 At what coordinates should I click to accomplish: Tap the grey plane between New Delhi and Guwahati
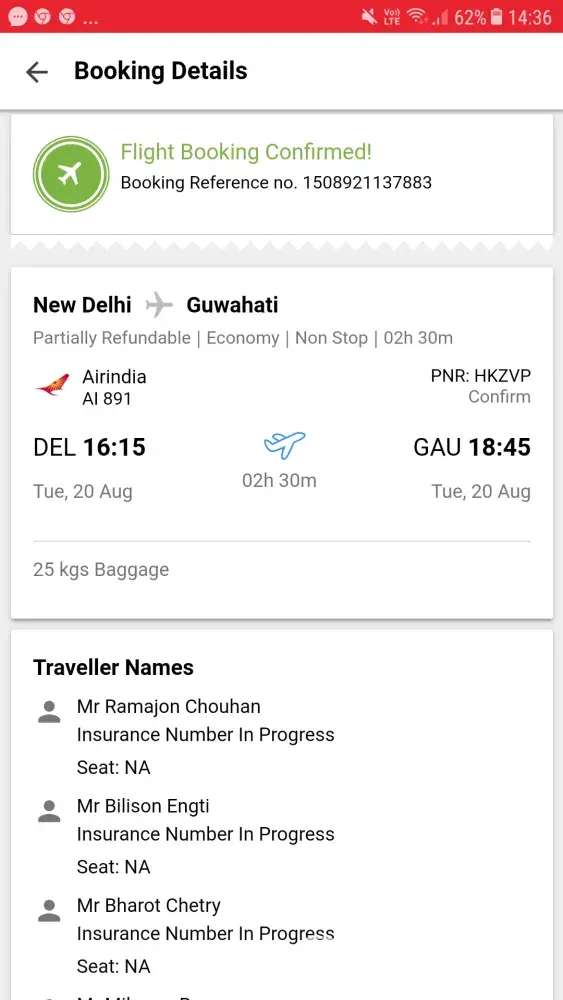point(159,305)
